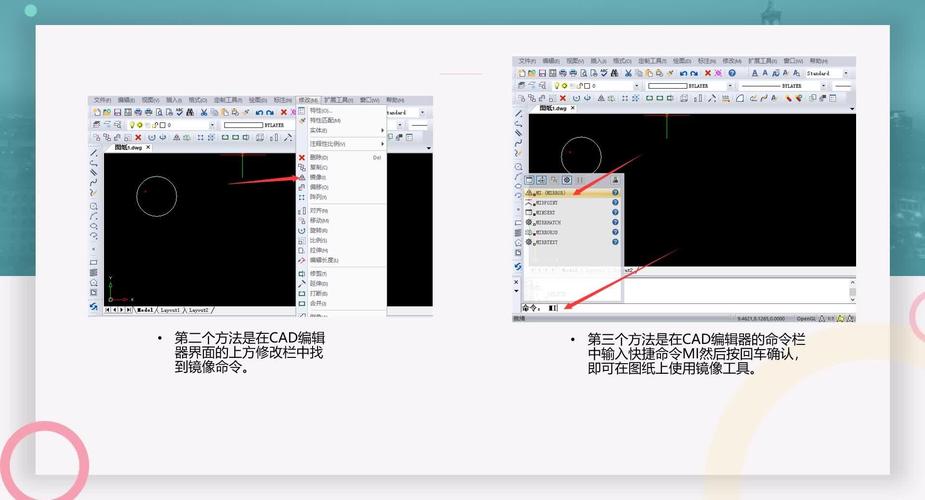Click scissors Cut icon in left window toolbar

pyautogui.click(x=204, y=112)
